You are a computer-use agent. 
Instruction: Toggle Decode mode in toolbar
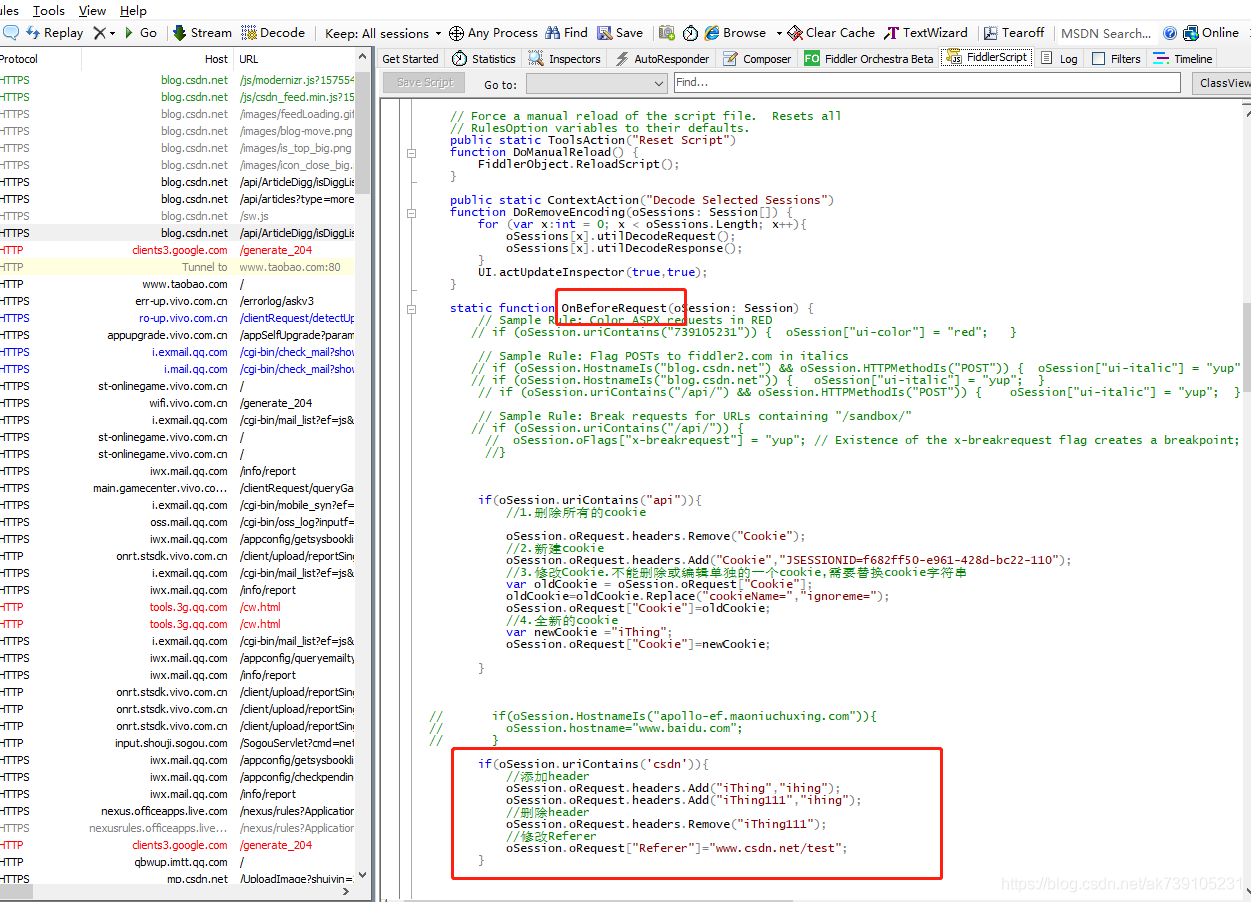[x=273, y=33]
